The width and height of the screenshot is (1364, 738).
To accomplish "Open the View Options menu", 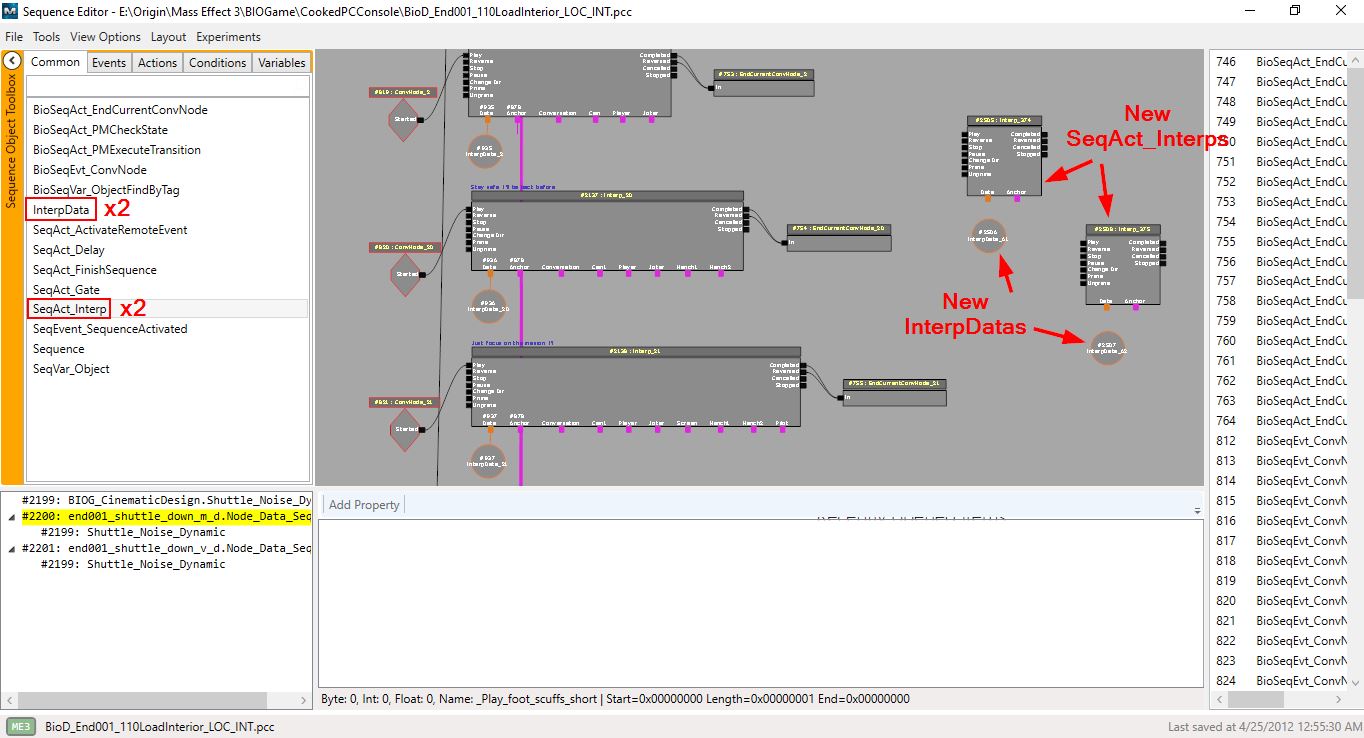I will [x=105, y=37].
